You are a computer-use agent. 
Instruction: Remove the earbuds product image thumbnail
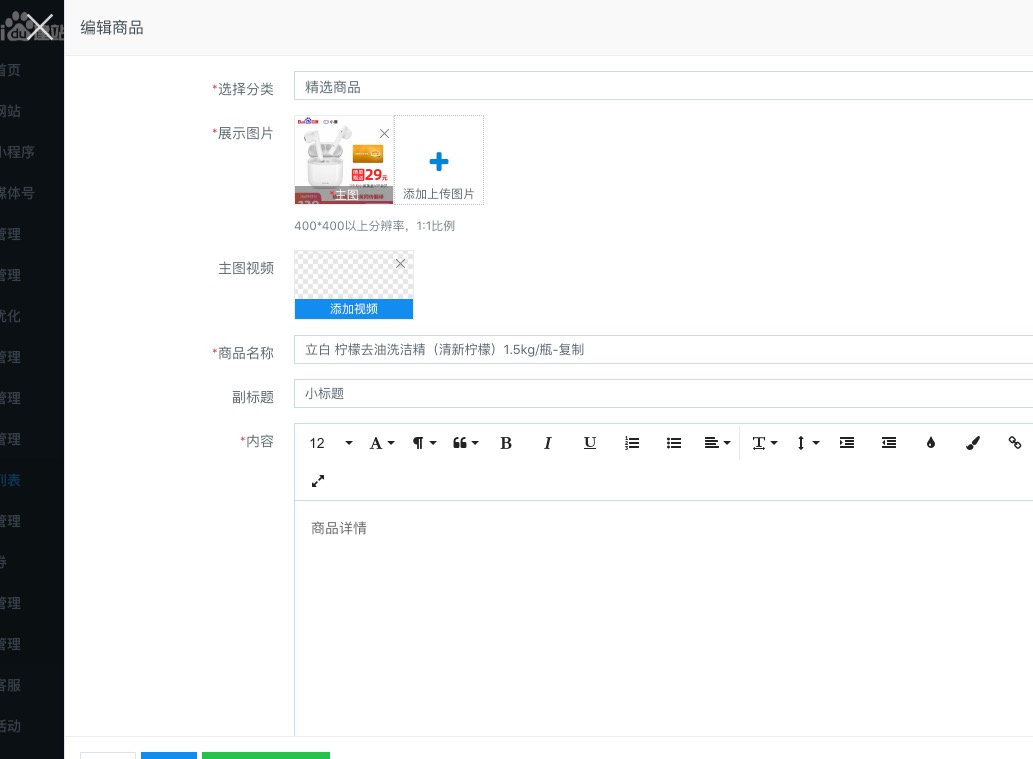(384, 133)
